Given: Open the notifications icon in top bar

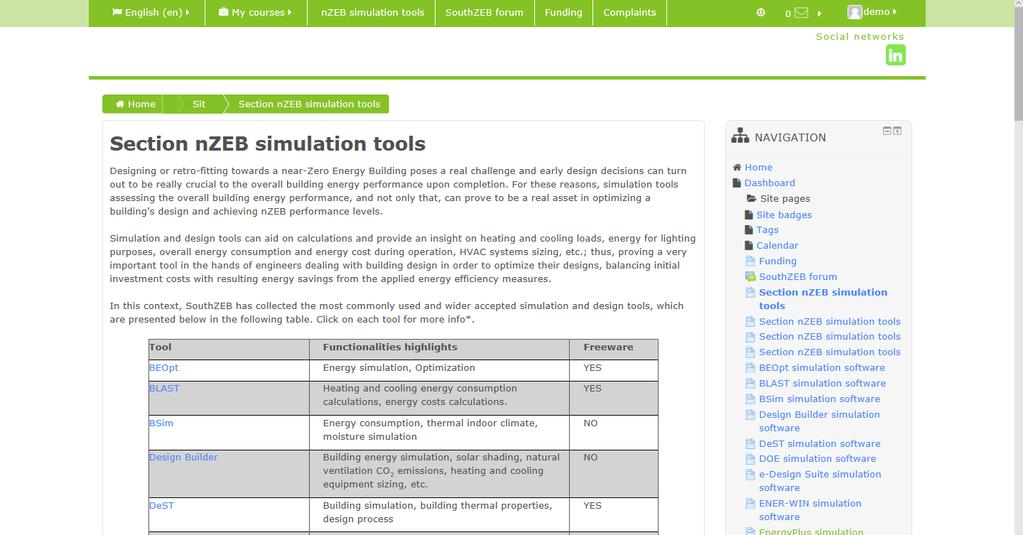Looking at the screenshot, I should 761,12.
